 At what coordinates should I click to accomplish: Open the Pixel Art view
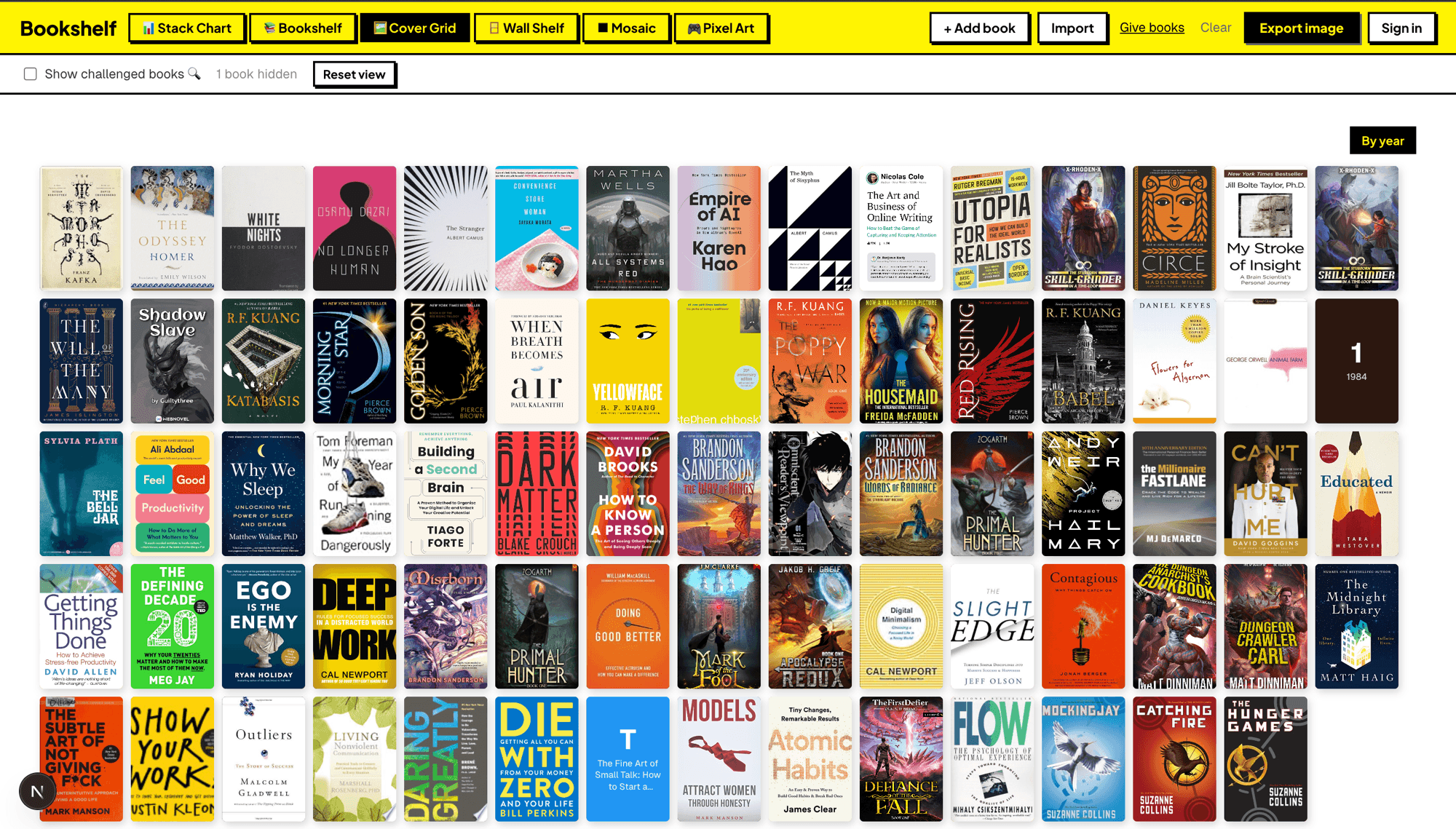(721, 28)
